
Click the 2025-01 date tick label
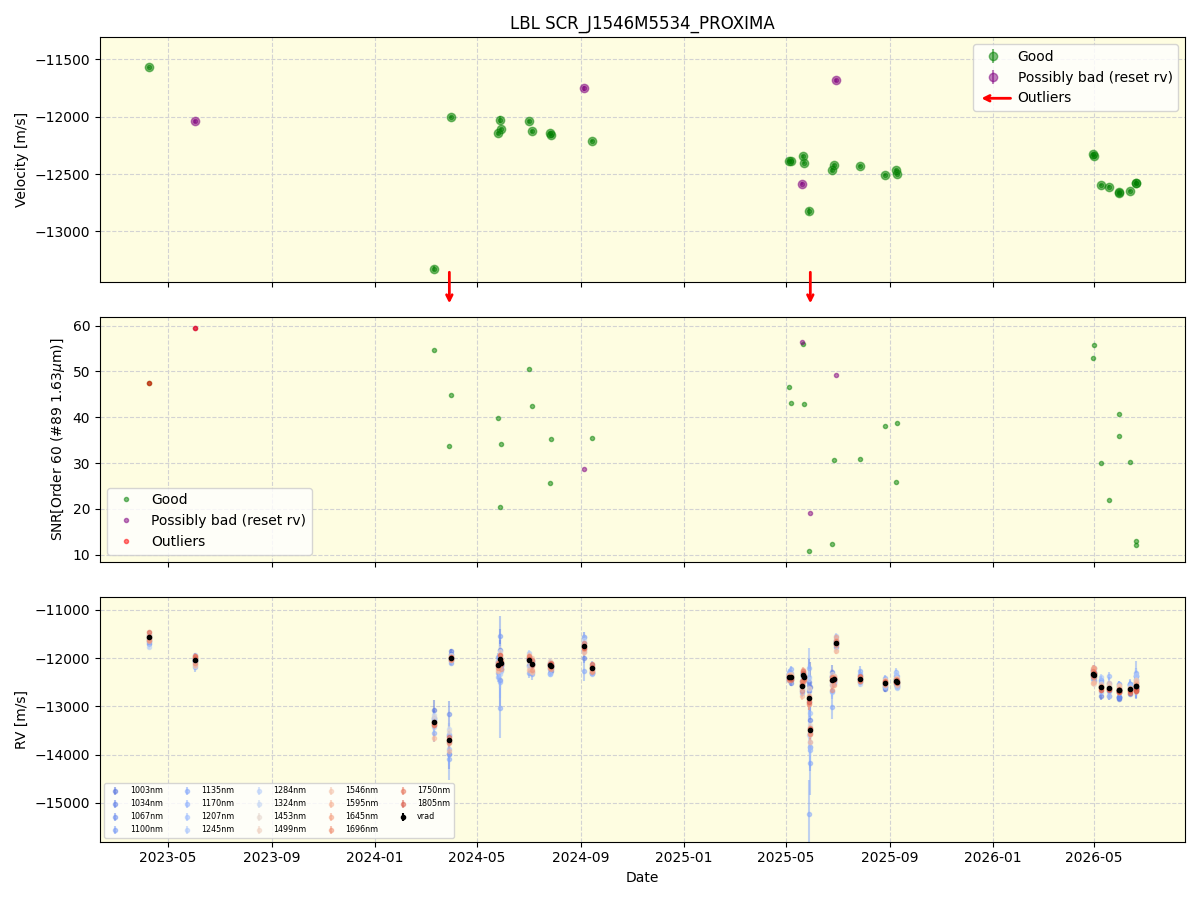(684, 856)
